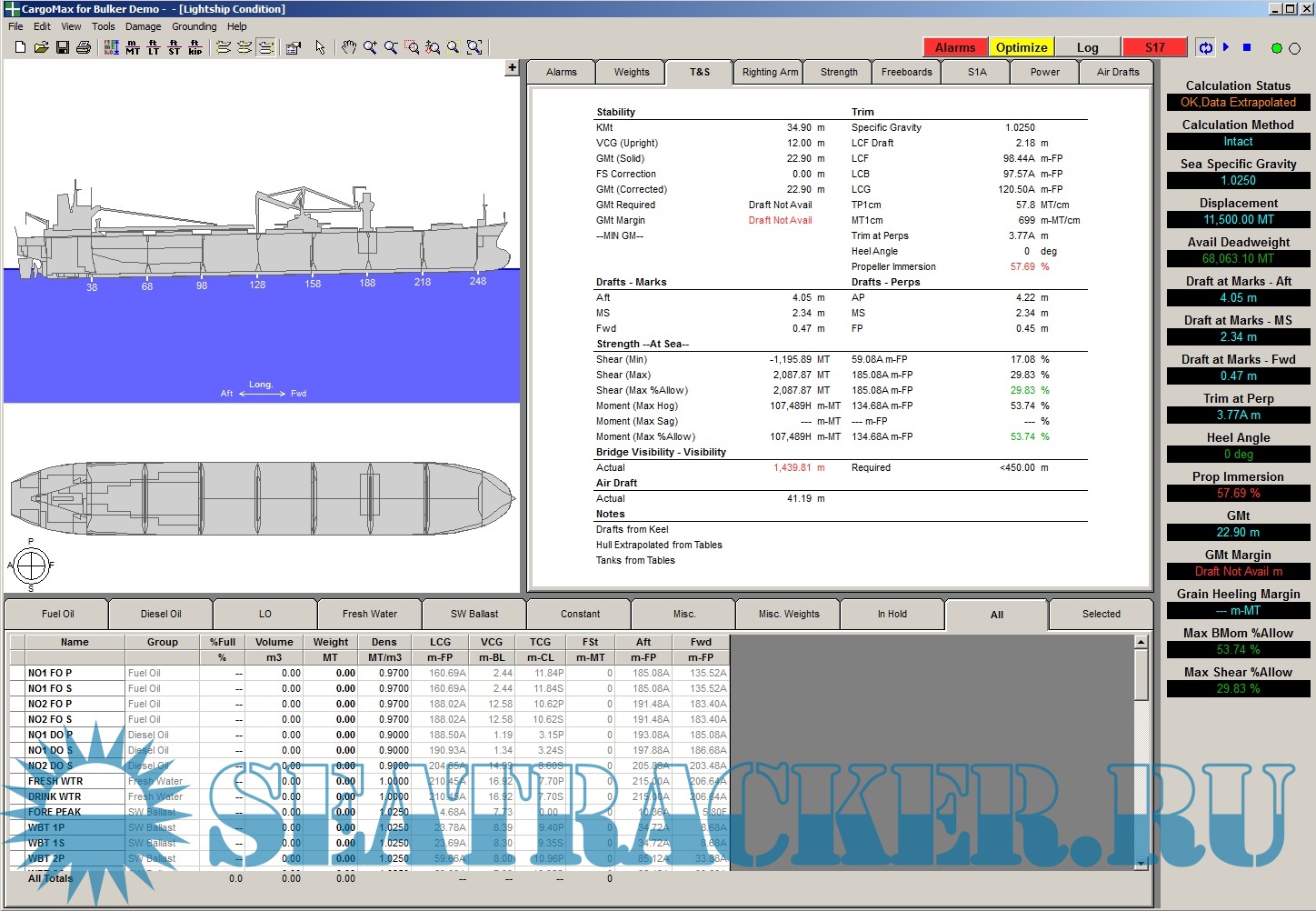Screen dimensions: 1316x911
Task: Click the tank table scroll down arrow
Action: click(x=1141, y=864)
